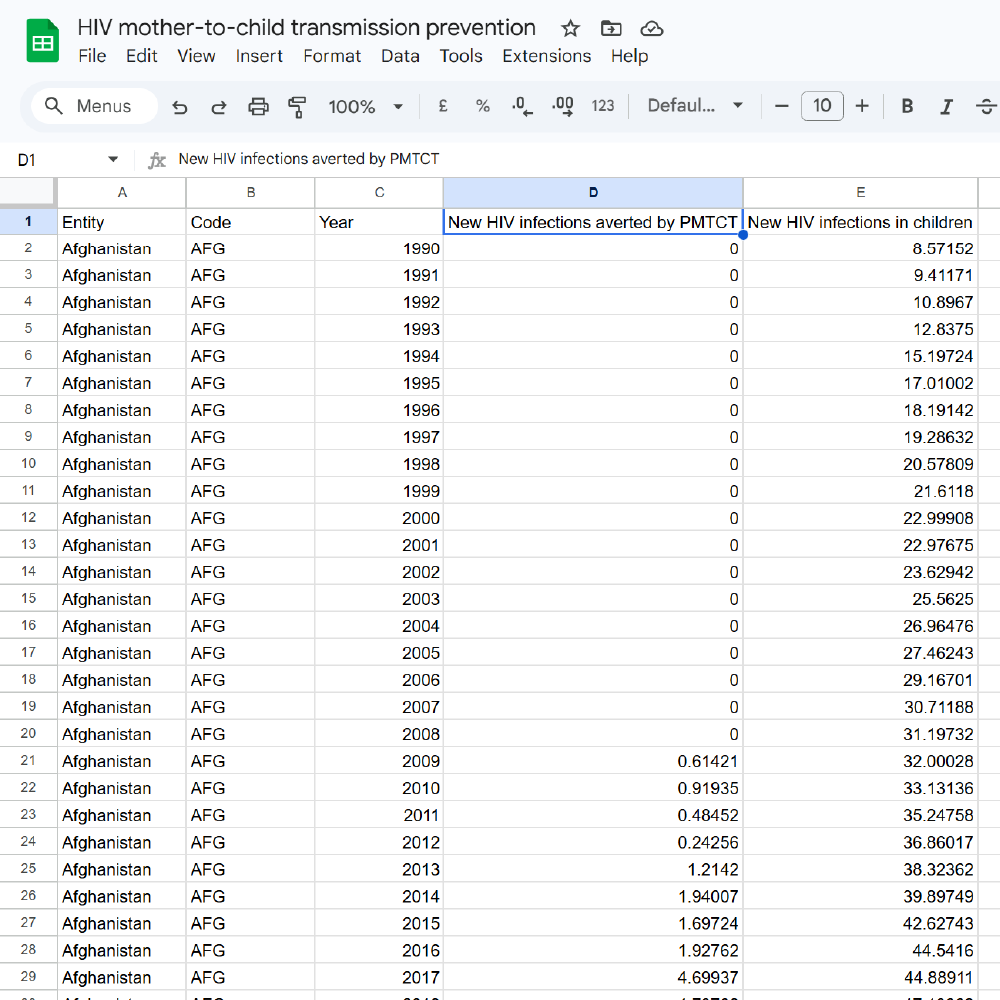Select row 29 header
The height and width of the screenshot is (1000, 1000).
pyautogui.click(x=28, y=976)
